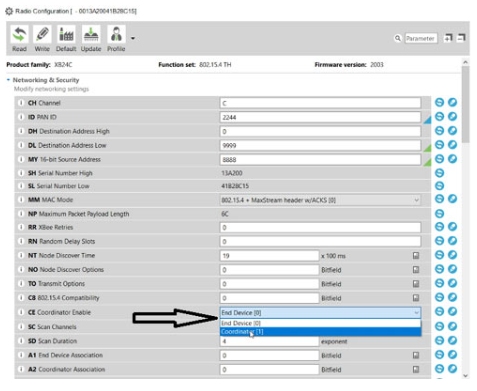Click the MY 16-bit Source Address field

320,160
